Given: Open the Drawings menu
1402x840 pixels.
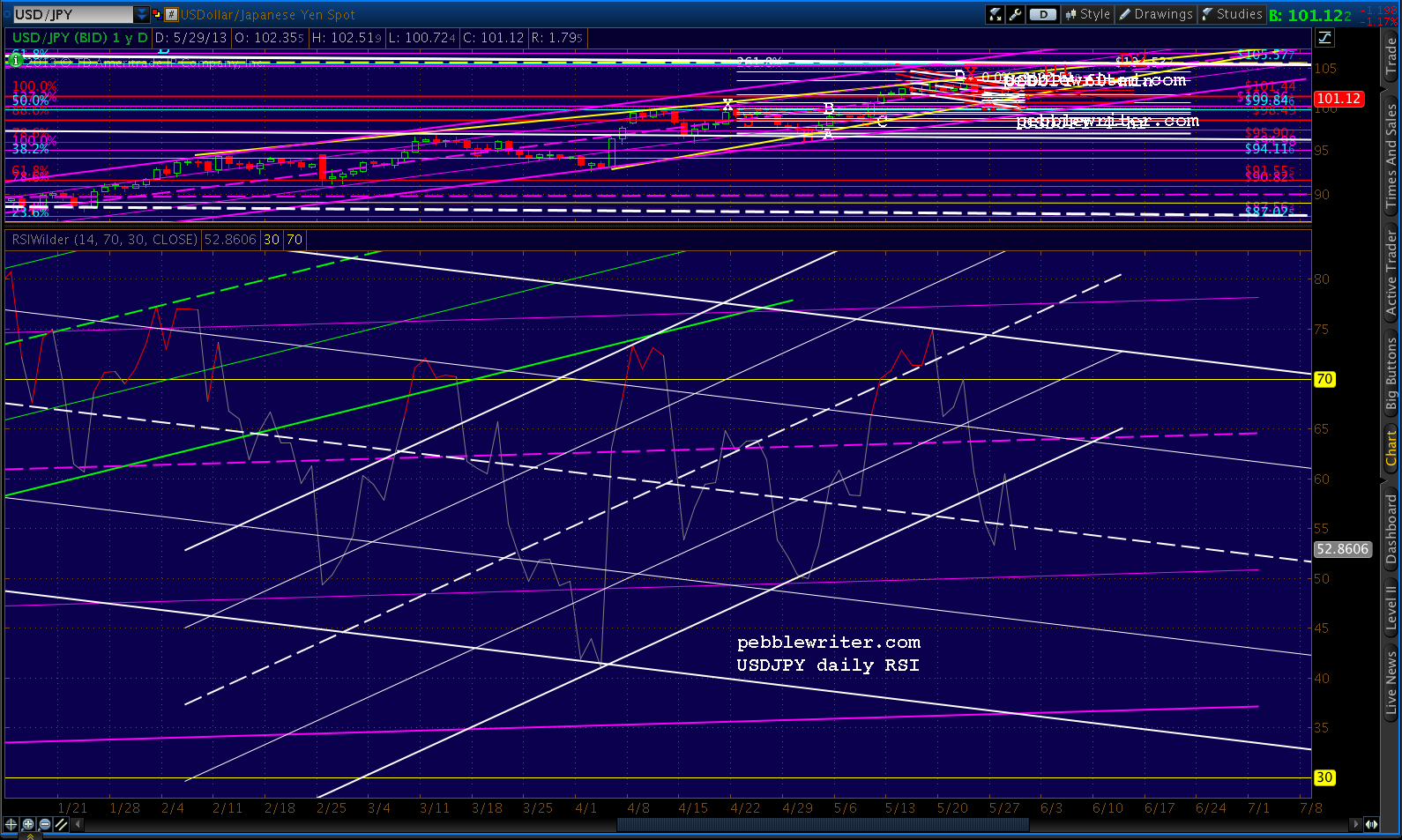Looking at the screenshot, I should [x=1155, y=14].
